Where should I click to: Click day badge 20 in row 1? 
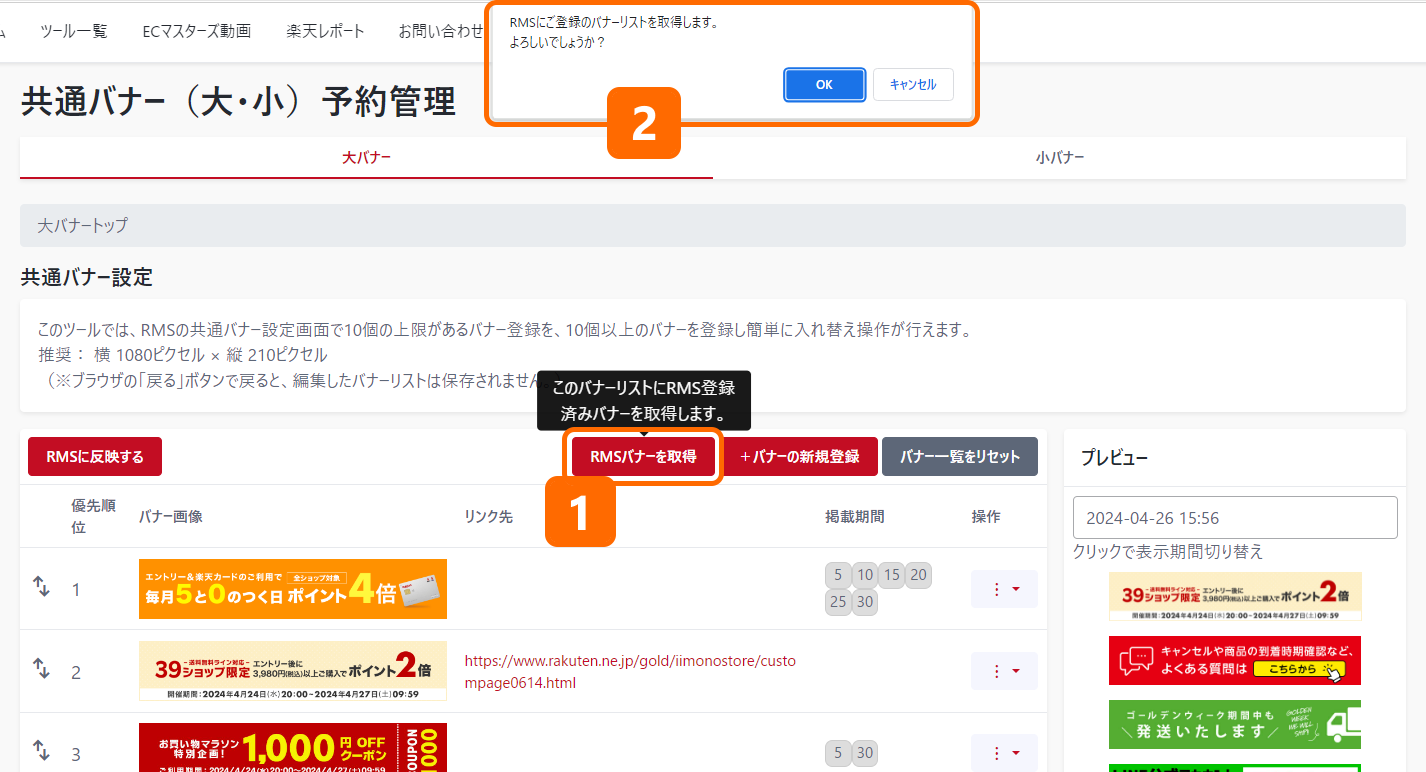[919, 575]
